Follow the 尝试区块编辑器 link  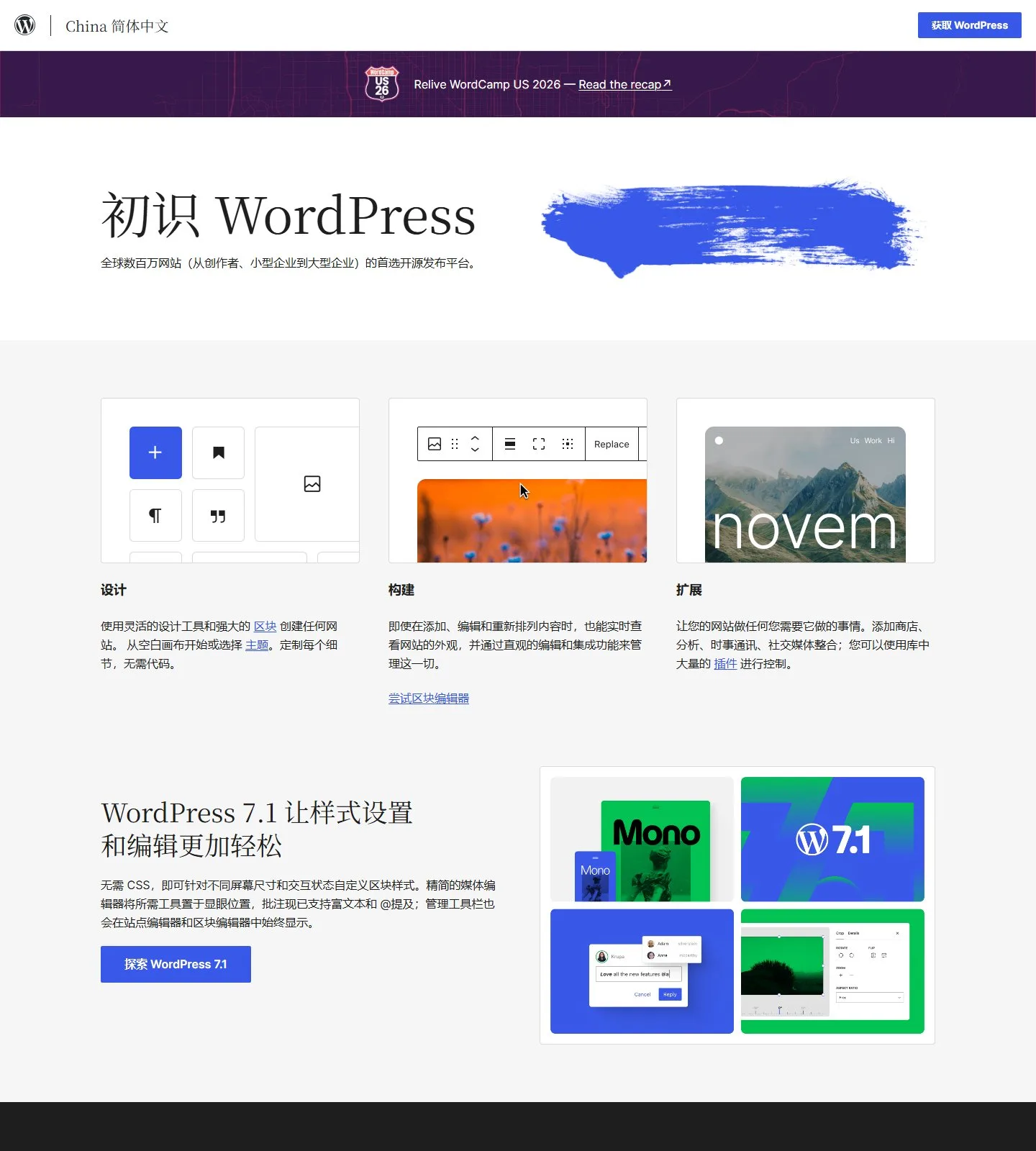(x=429, y=699)
